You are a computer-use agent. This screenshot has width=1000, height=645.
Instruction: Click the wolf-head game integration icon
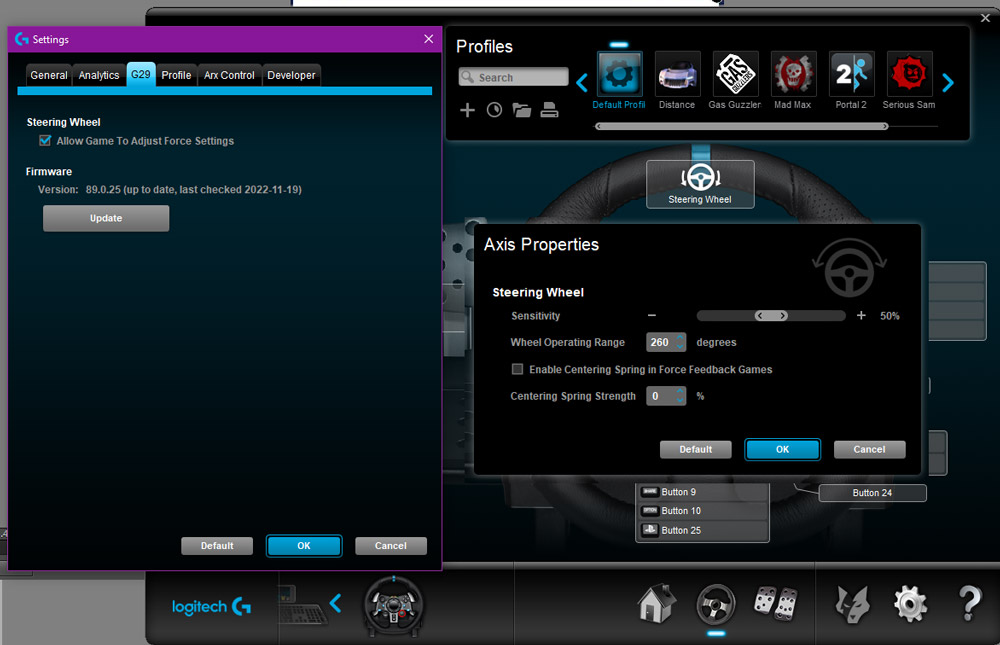[853, 604]
